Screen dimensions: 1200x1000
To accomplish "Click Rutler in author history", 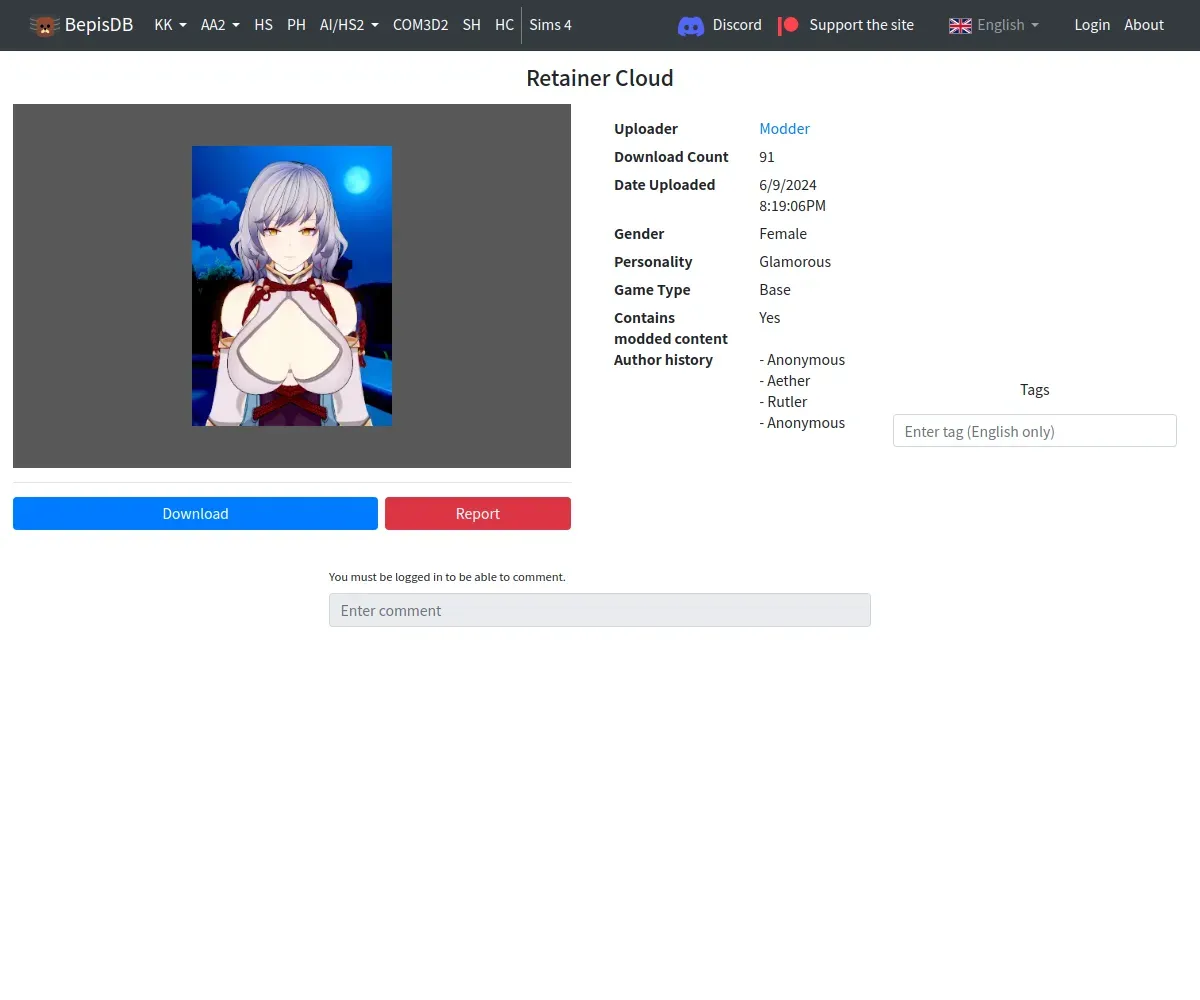I will pos(787,402).
